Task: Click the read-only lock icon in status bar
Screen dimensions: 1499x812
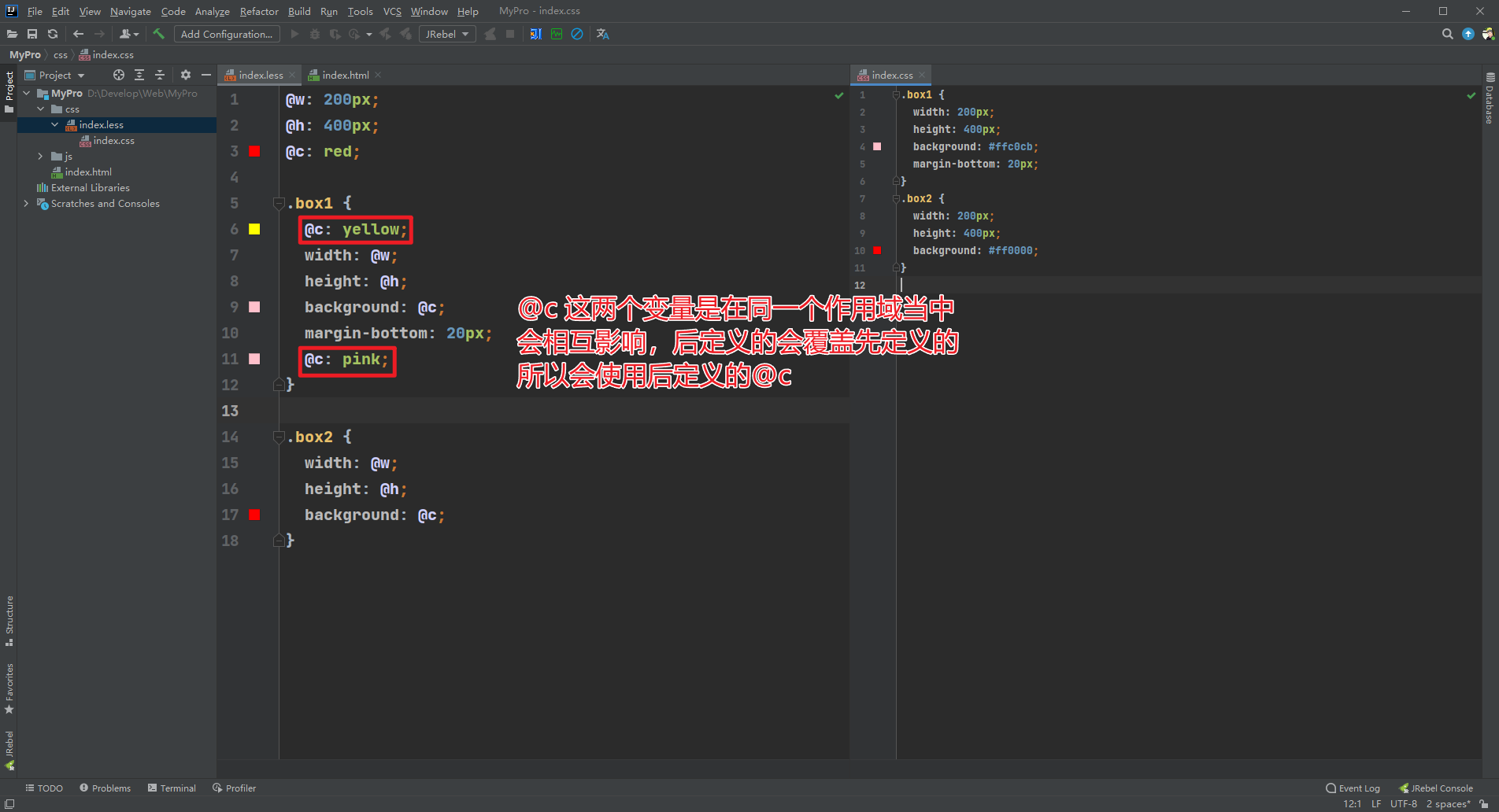Action: [1484, 803]
